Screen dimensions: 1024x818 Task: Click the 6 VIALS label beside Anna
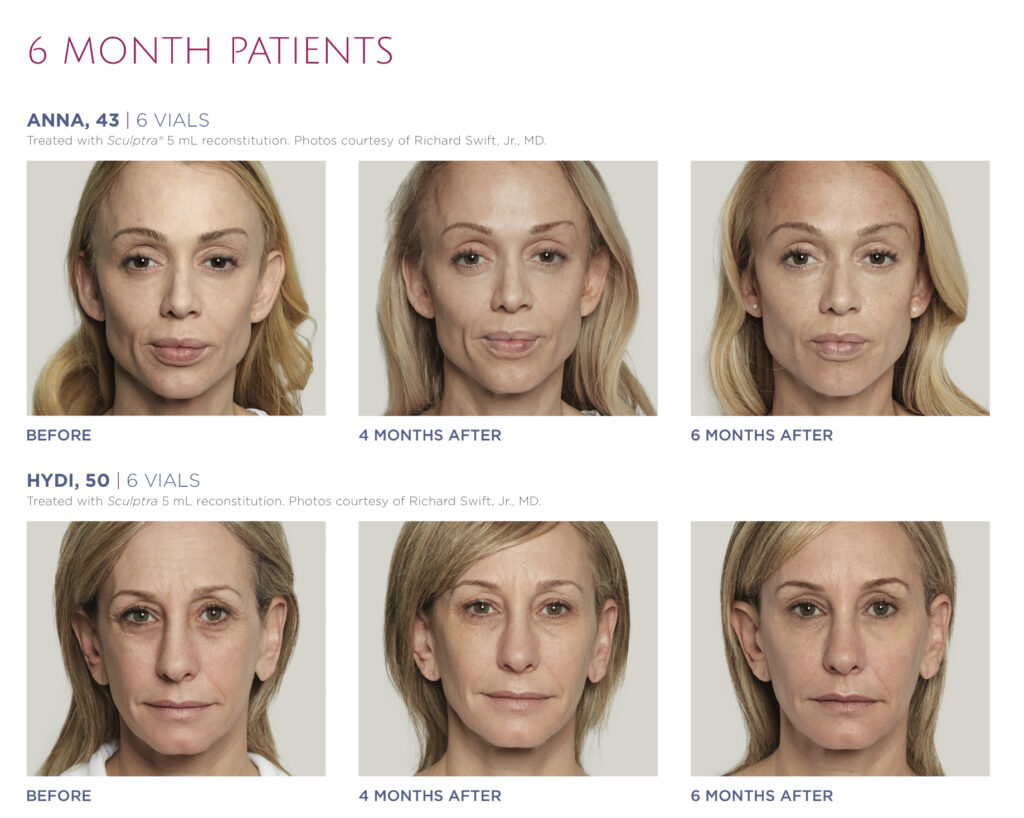(x=172, y=120)
